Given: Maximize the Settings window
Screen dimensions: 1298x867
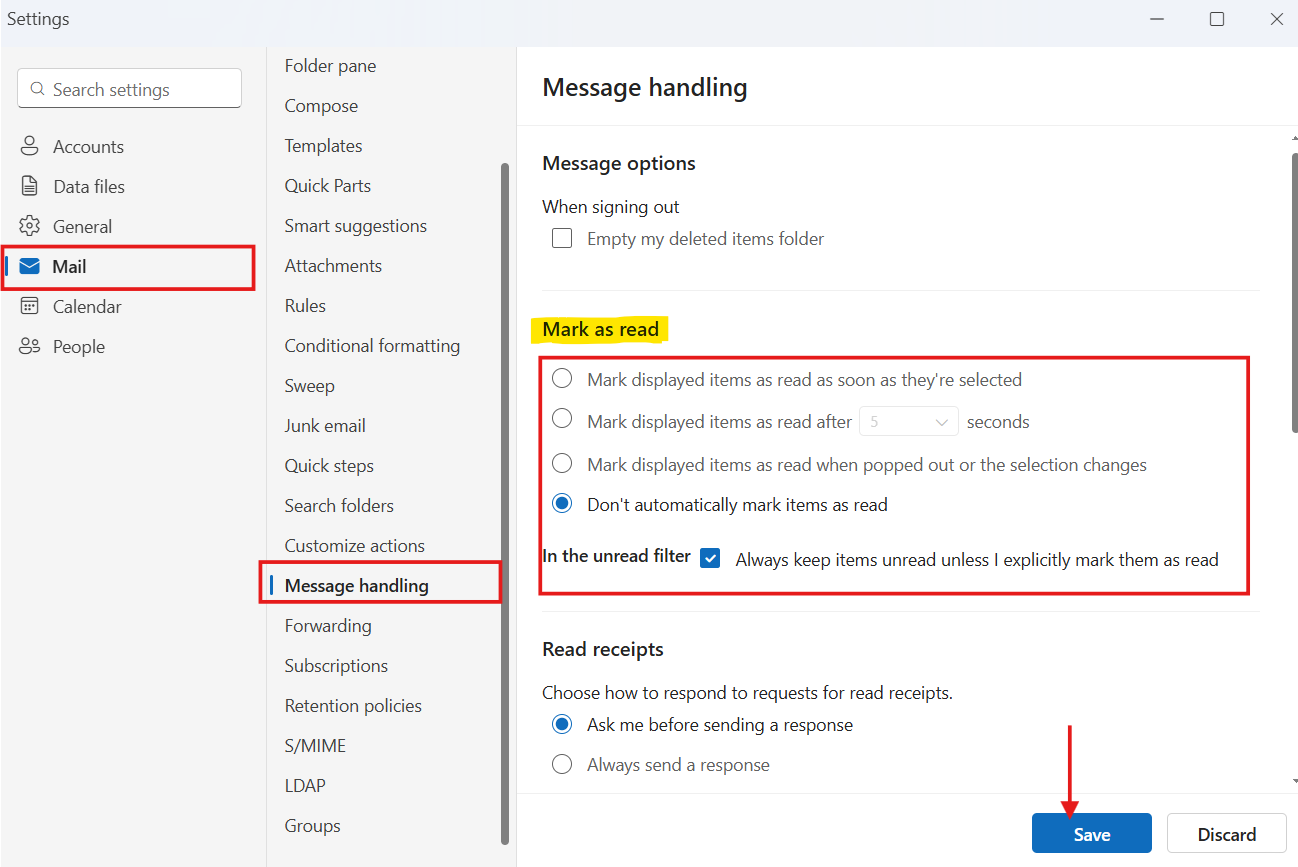Looking at the screenshot, I should click(1217, 19).
